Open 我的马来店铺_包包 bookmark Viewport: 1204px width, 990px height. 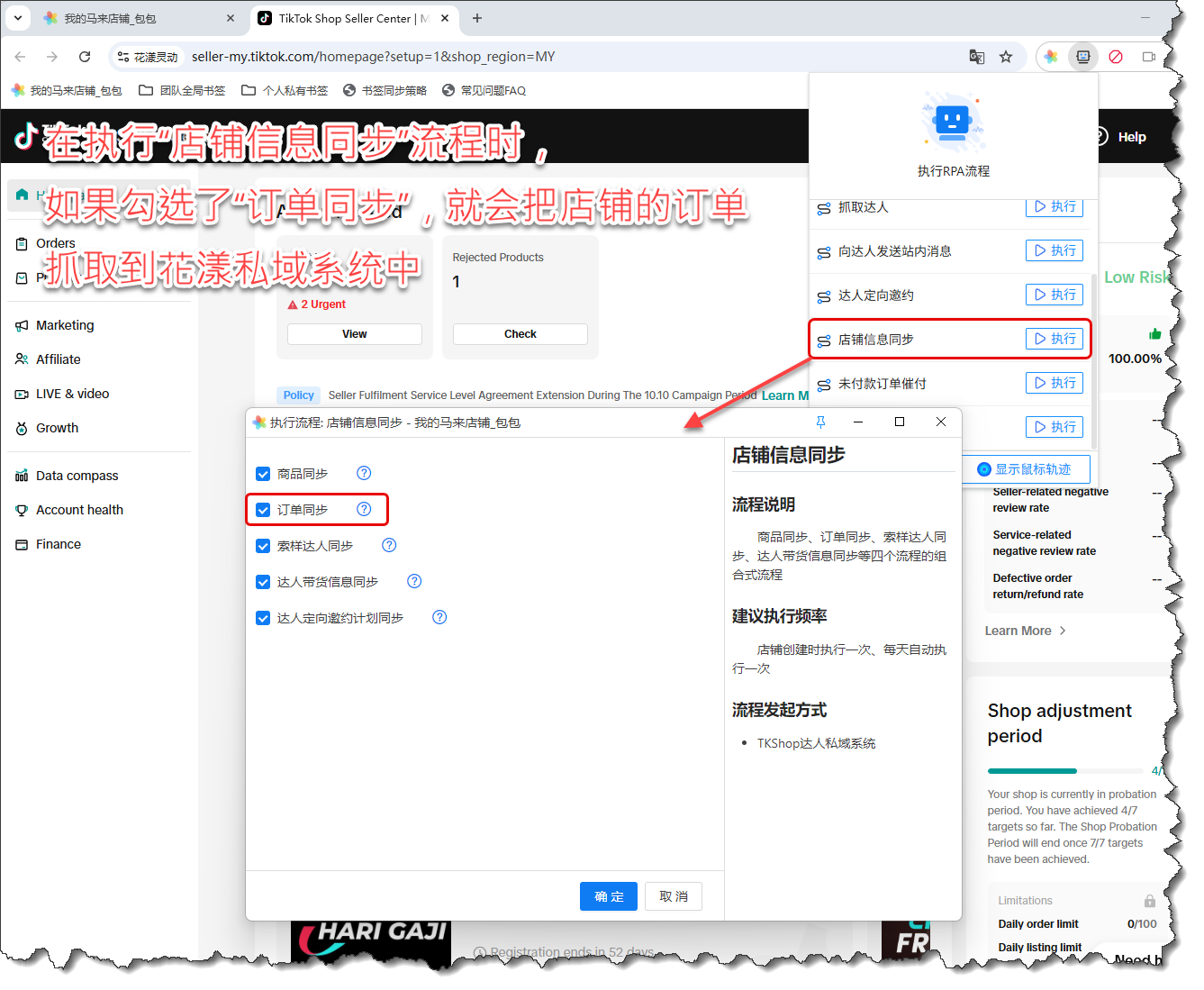pos(67,90)
